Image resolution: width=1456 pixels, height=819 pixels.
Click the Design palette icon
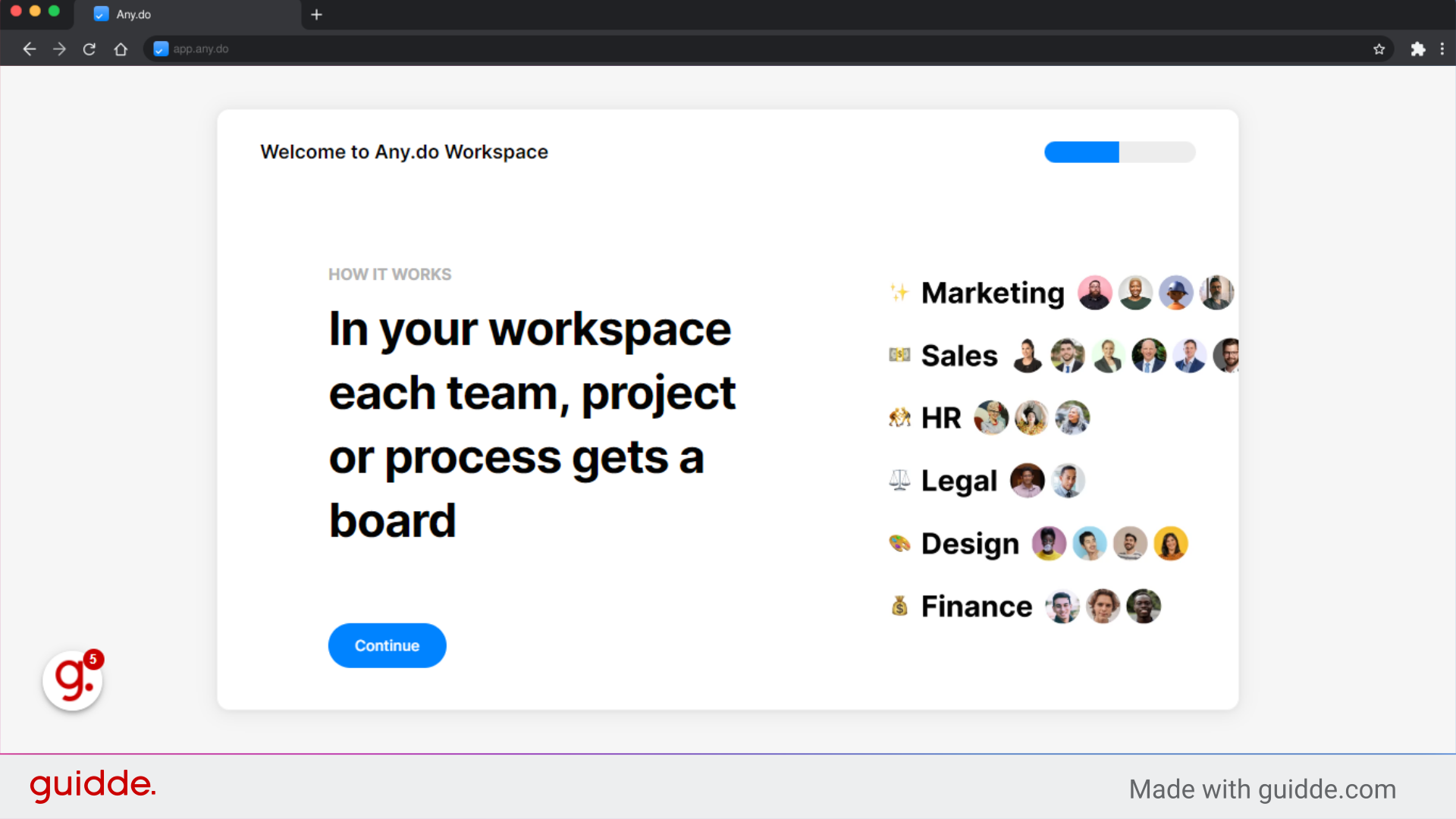pos(899,543)
